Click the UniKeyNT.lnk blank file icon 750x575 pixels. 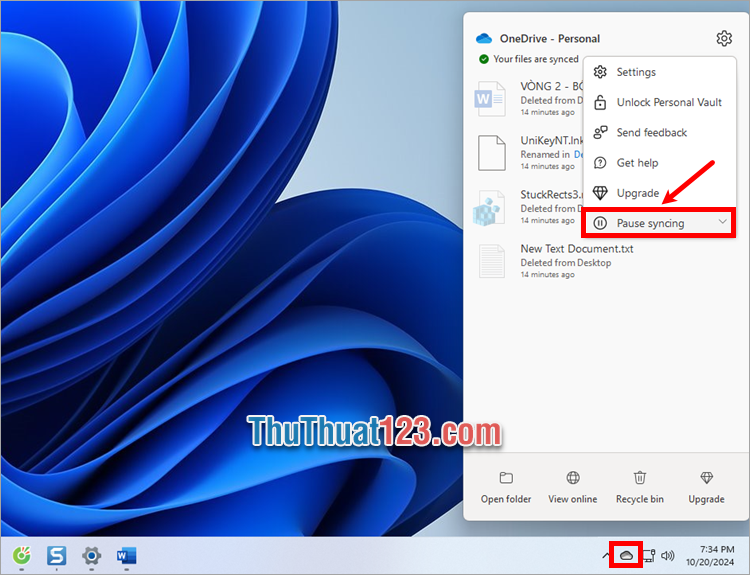click(492, 153)
